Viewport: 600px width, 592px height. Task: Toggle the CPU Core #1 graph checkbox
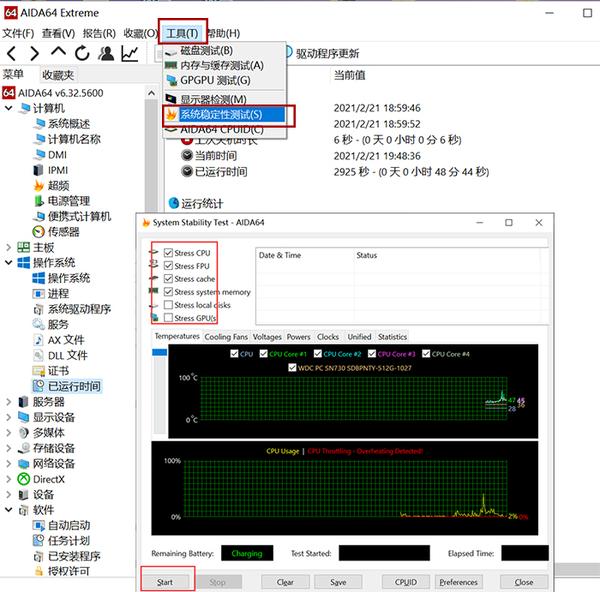(263, 354)
